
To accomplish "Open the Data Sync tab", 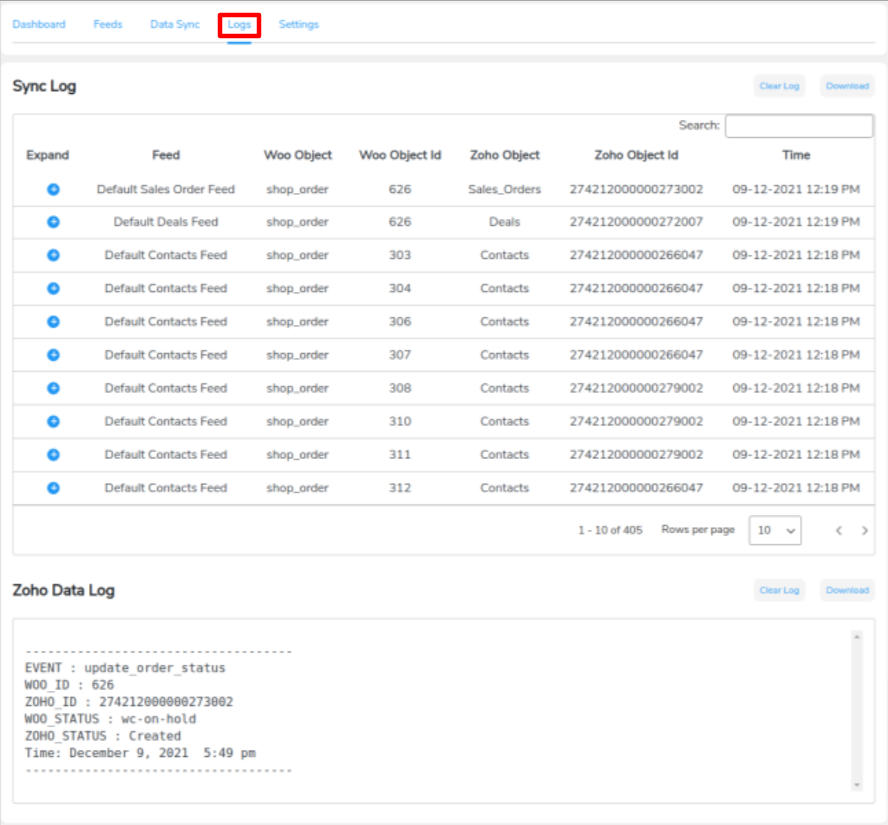I will [175, 24].
